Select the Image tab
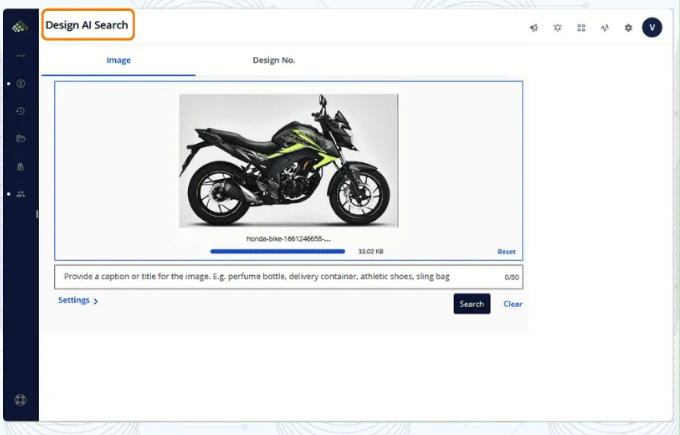Viewport: 680px width, 435px height. pyautogui.click(x=118, y=60)
